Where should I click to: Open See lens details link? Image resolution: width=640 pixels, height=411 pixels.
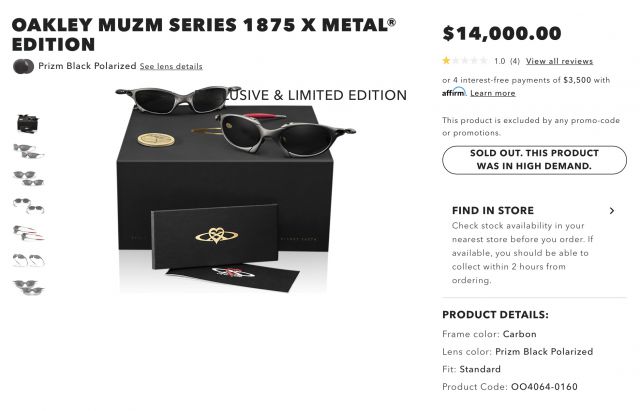pos(171,67)
